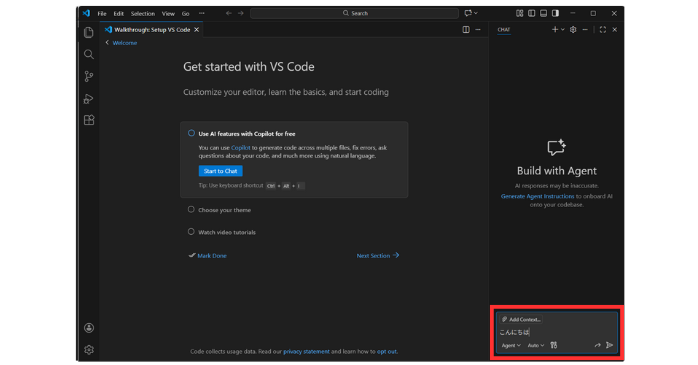Image resolution: width=698 pixels, height=365 pixels.
Task: Open Customize Layout icon in title bar
Action: (519, 13)
